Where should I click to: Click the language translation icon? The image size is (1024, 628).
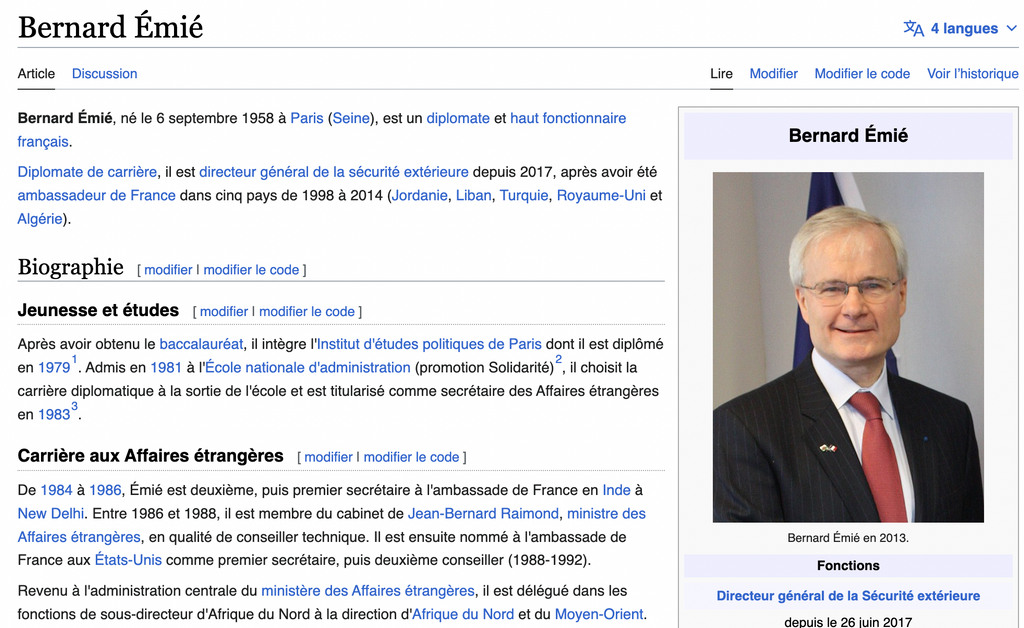click(x=913, y=28)
